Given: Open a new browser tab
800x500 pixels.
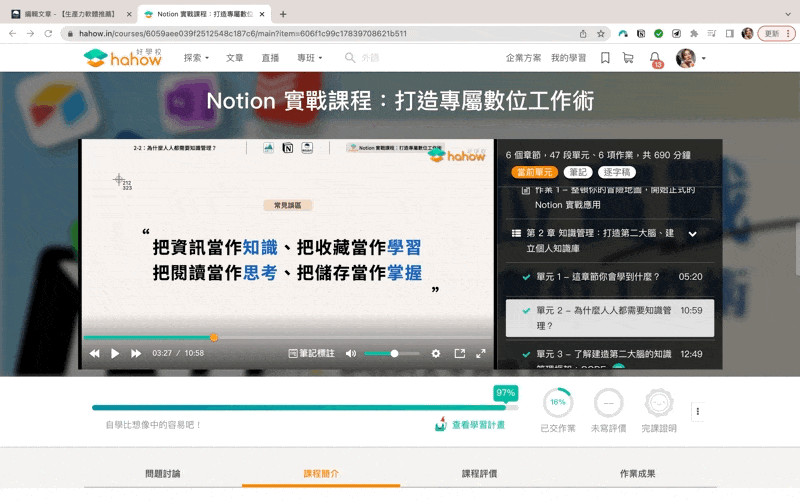Looking at the screenshot, I should (283, 14).
